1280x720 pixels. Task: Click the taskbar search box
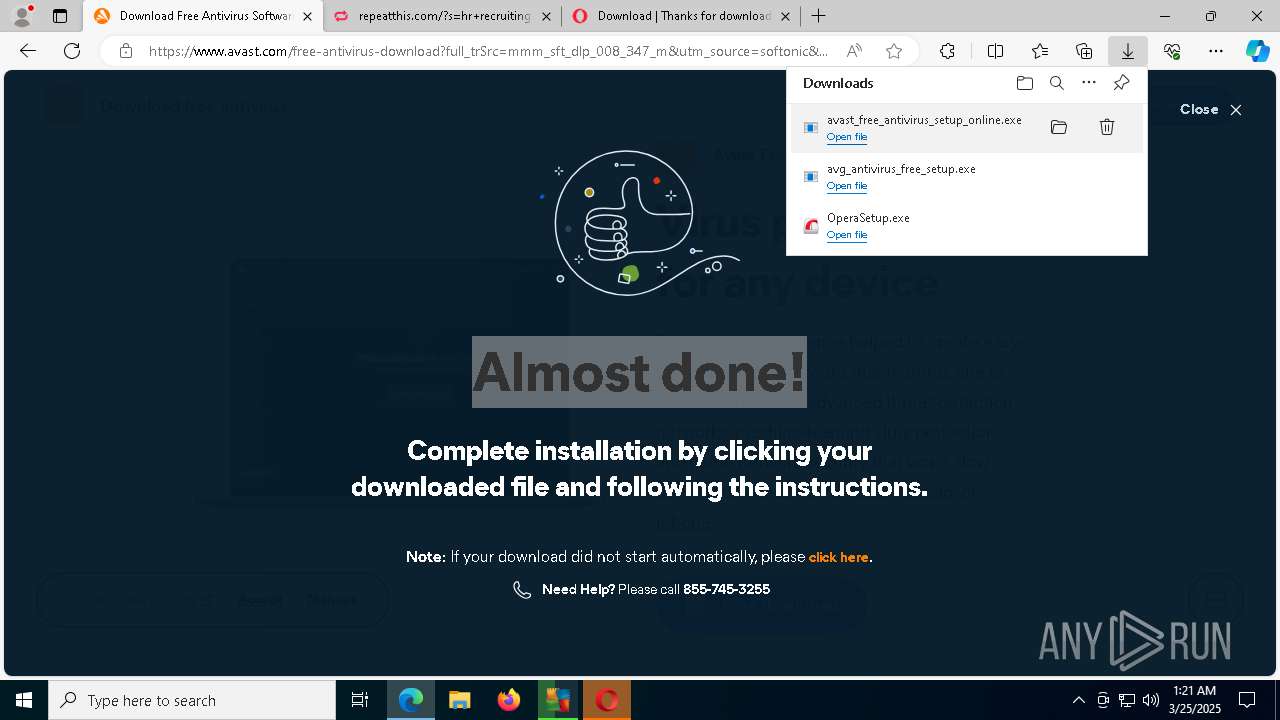[x=192, y=700]
